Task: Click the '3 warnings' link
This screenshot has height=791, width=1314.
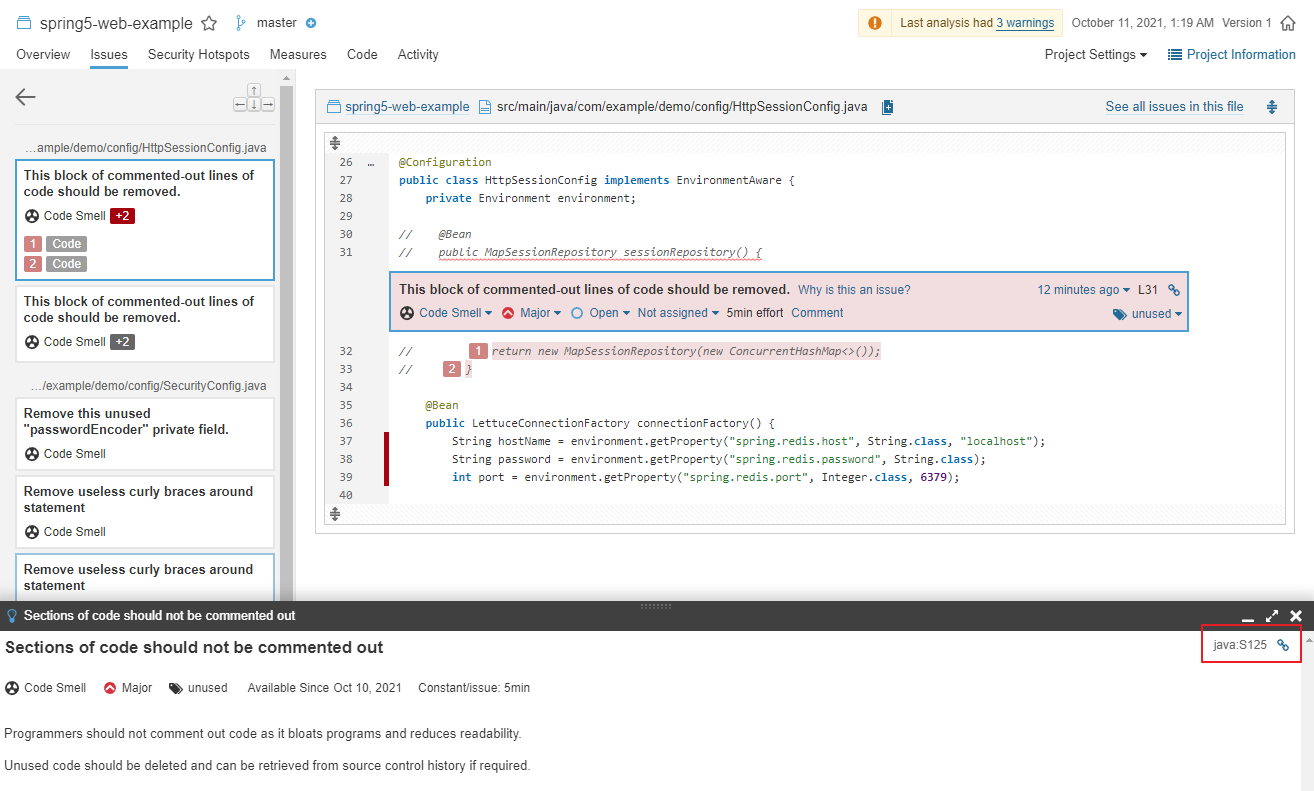Action: click(x=1024, y=23)
